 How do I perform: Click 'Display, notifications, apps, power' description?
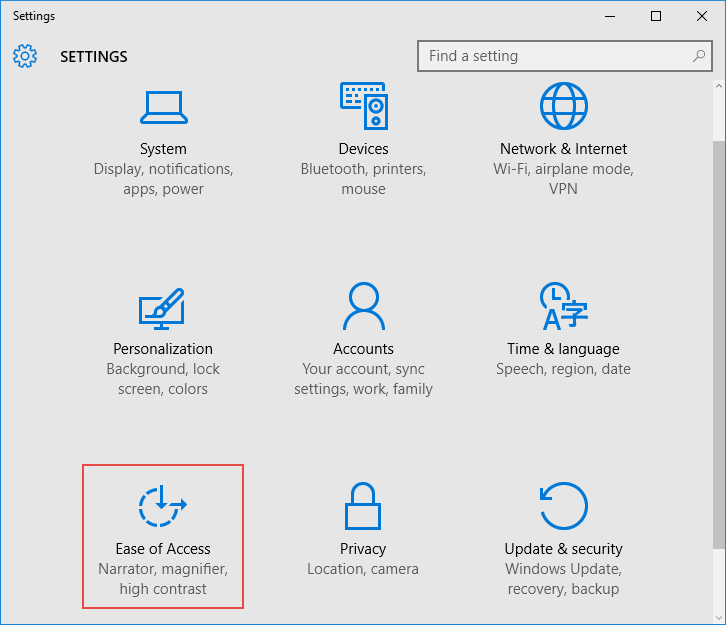click(x=163, y=179)
